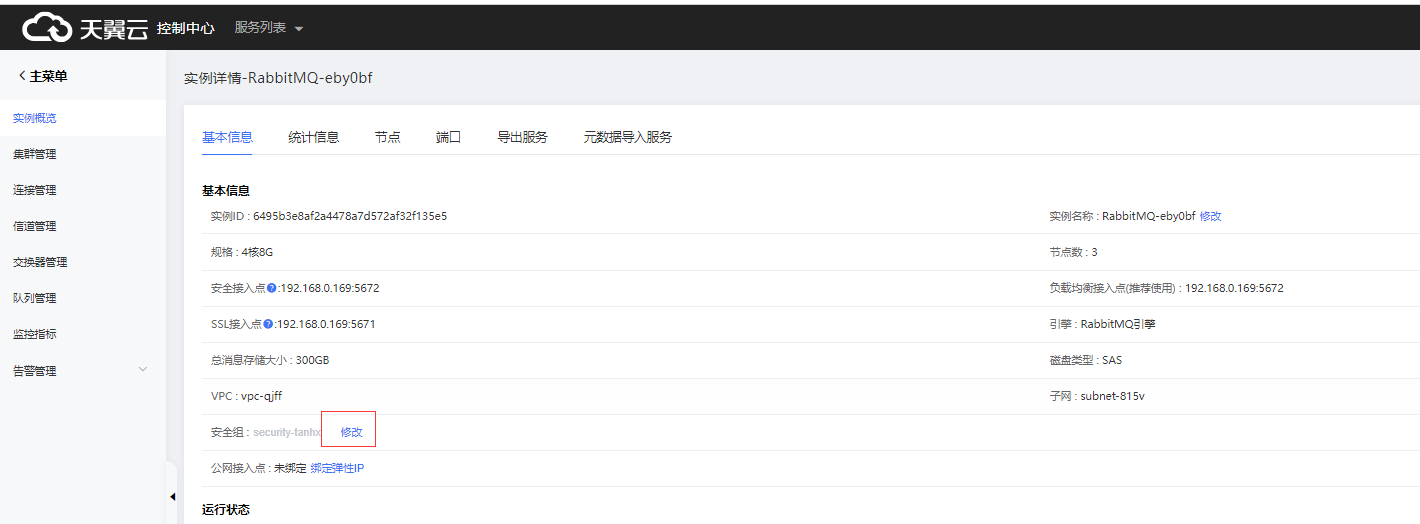Select the 实例ID value text
Viewport: 1420px width, 524px height.
pyautogui.click(x=349, y=216)
